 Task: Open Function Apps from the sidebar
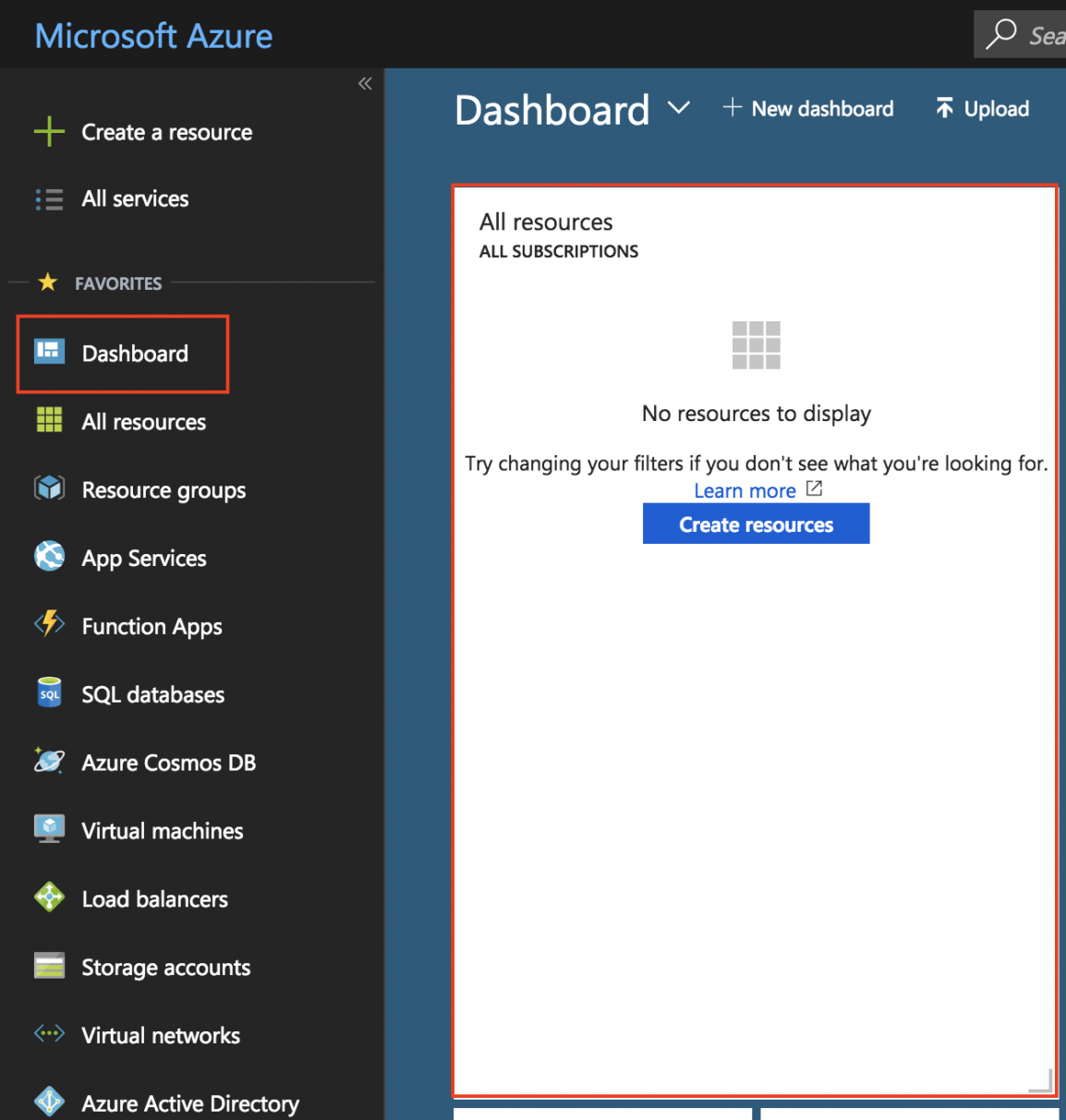coord(151,626)
